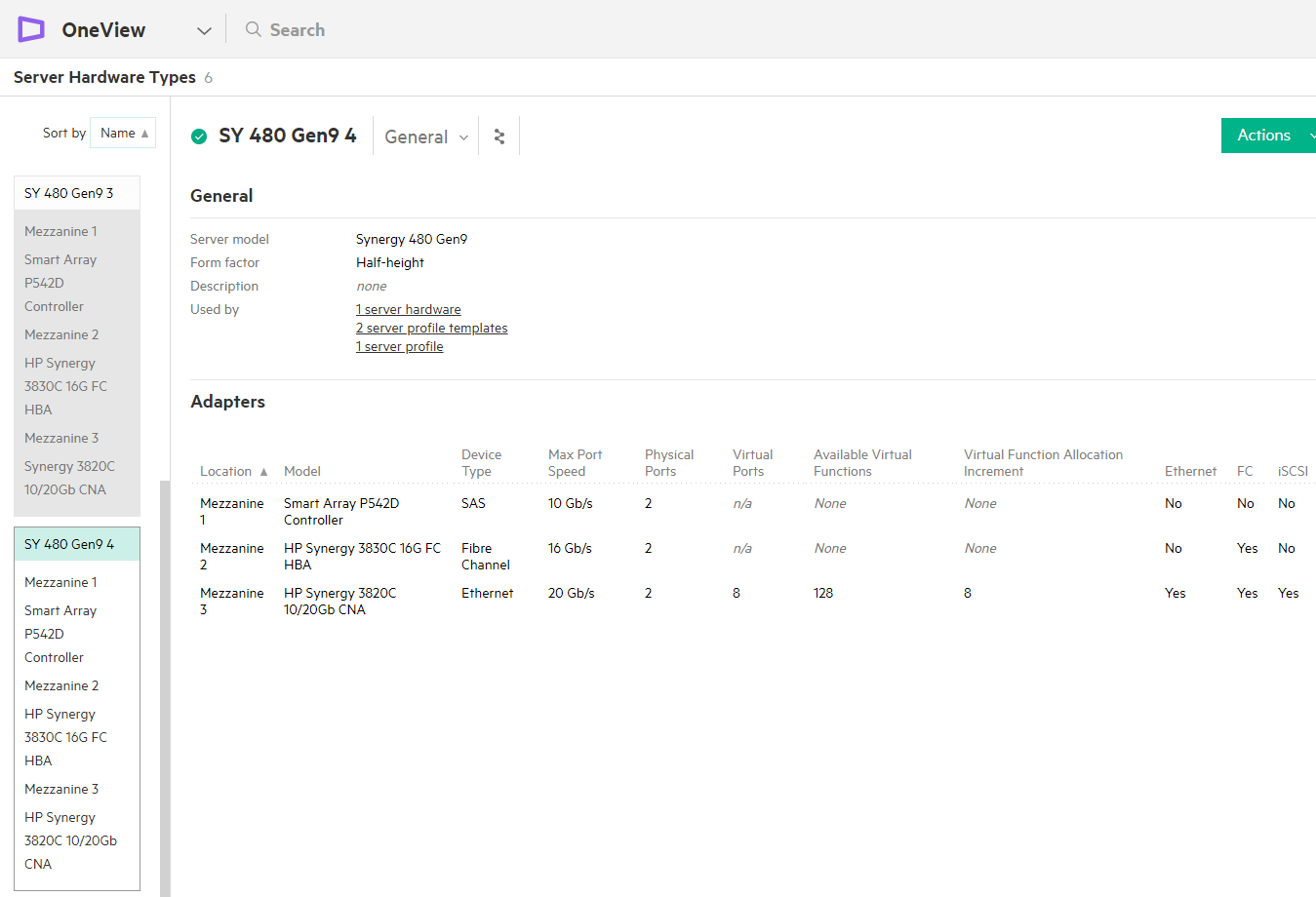This screenshot has height=897, width=1316.
Task: Click Virtual Function Allocation Increment header
Action: click(1043, 463)
